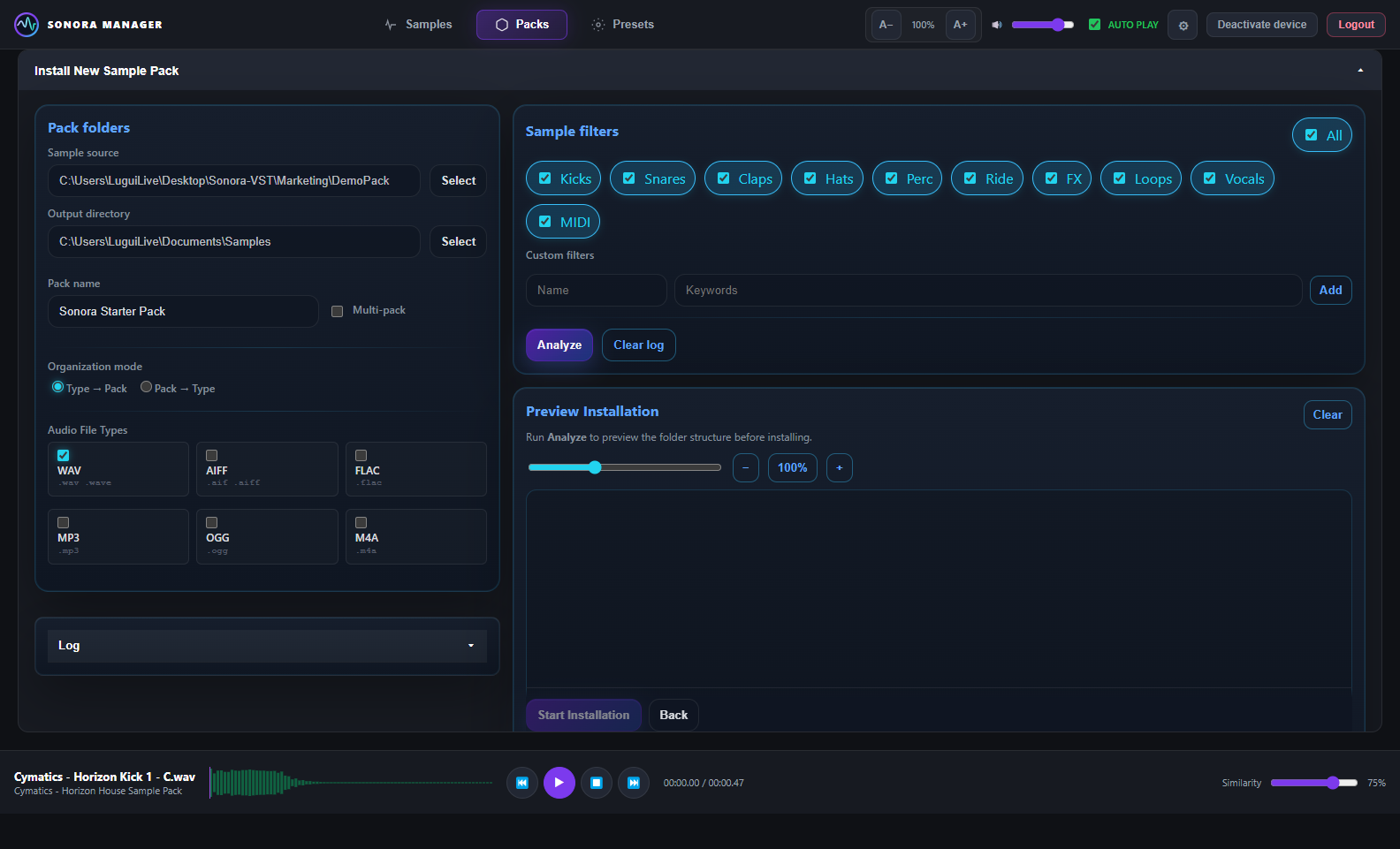Adjust the master volume slider

tap(1043, 25)
